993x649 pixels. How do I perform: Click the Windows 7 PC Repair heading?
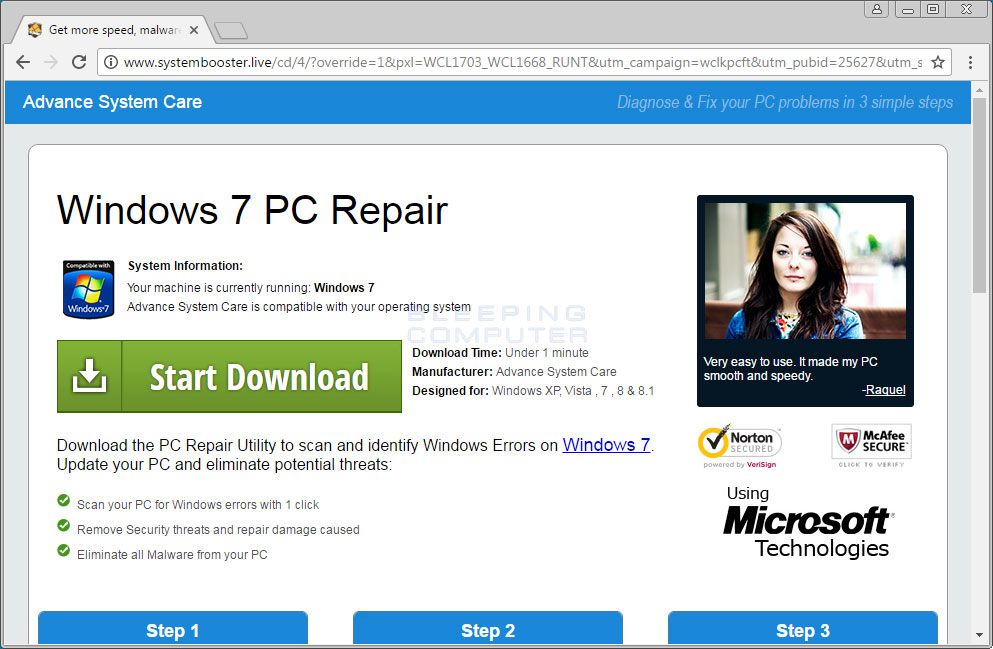pyautogui.click(x=252, y=210)
